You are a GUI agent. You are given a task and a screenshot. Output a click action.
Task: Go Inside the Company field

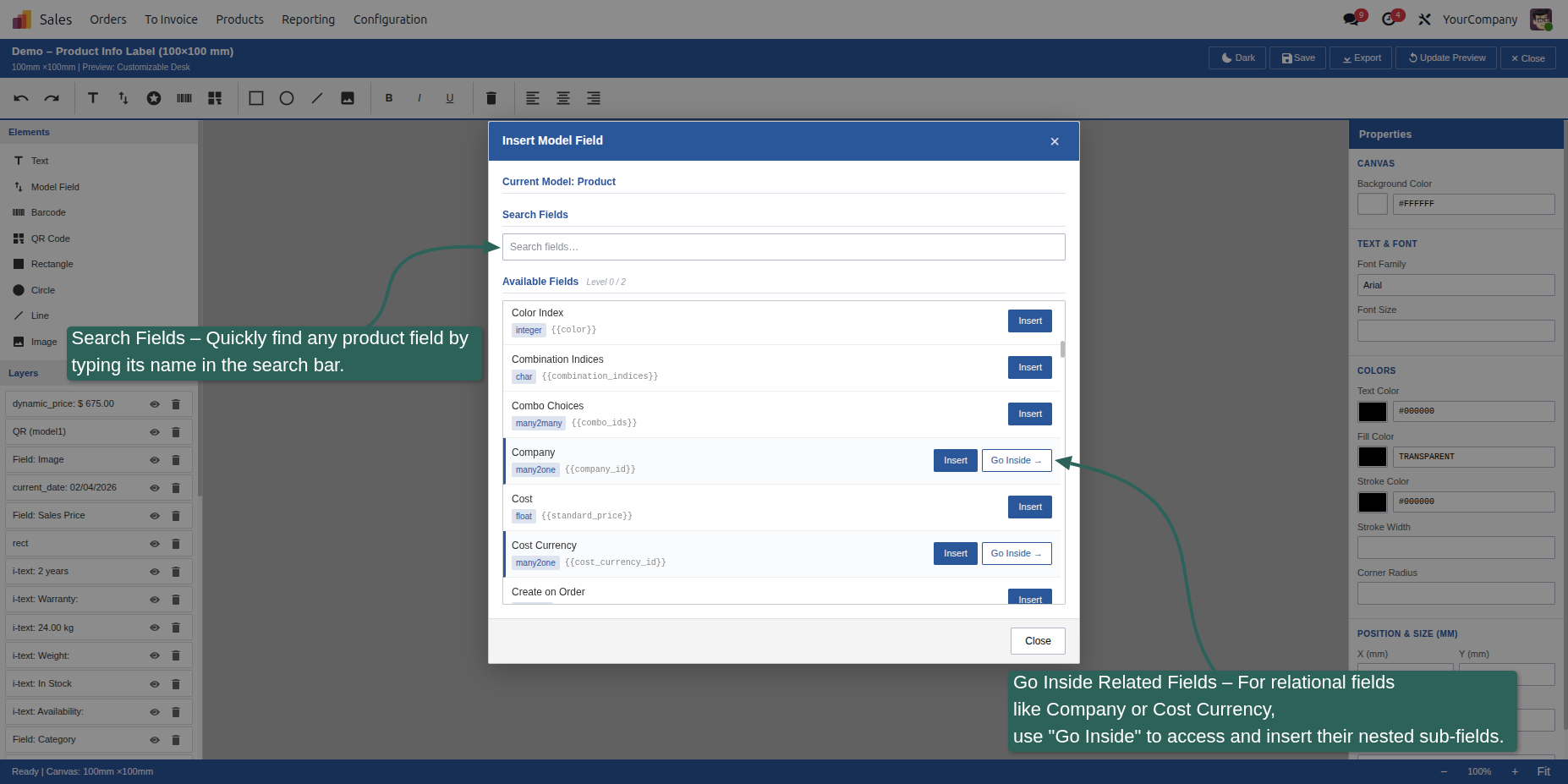coord(1017,460)
